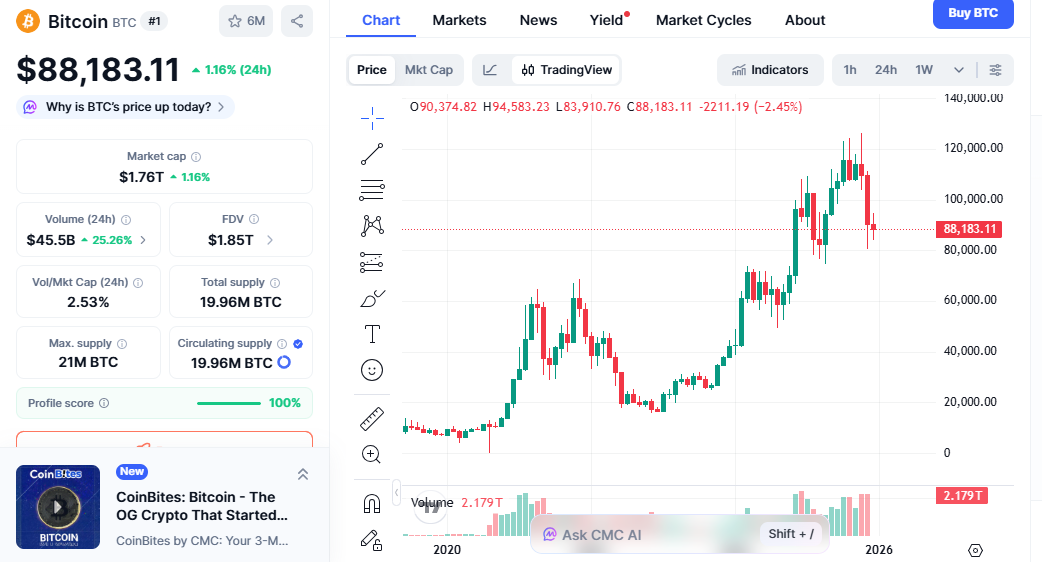This screenshot has width=1042, height=562.
Task: Select the trend line drawing tool
Action: click(x=372, y=154)
